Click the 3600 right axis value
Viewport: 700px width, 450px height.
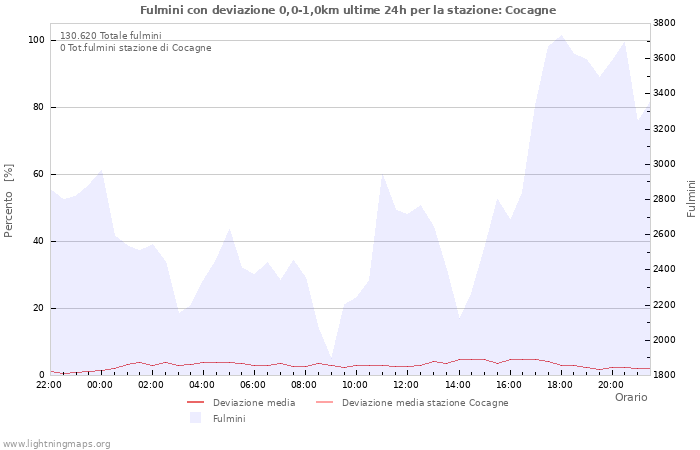664,58
